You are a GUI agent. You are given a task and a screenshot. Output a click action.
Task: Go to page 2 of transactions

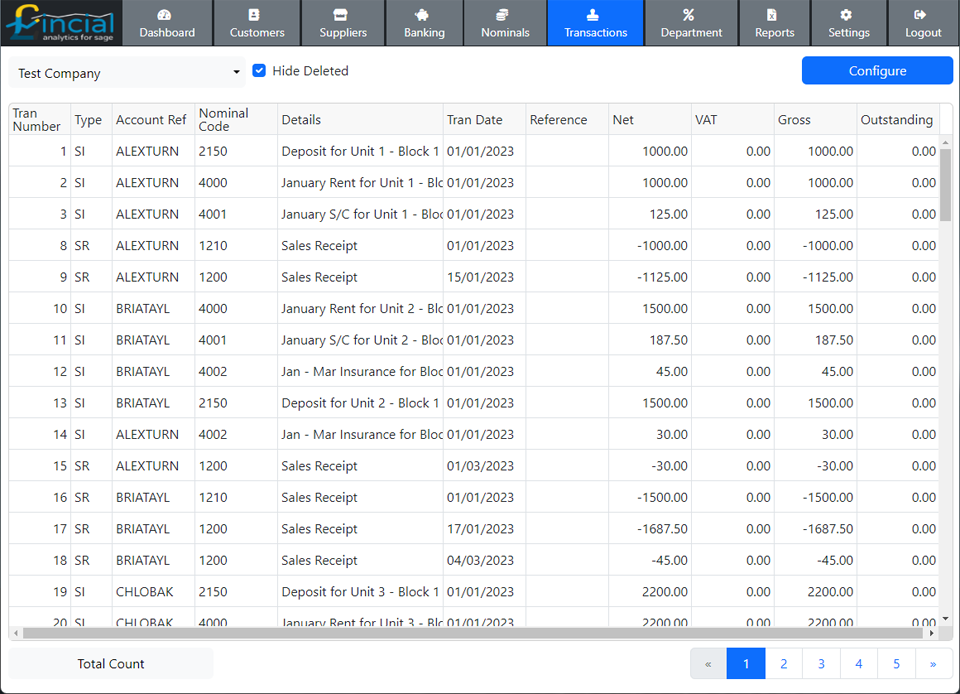pyautogui.click(x=784, y=663)
